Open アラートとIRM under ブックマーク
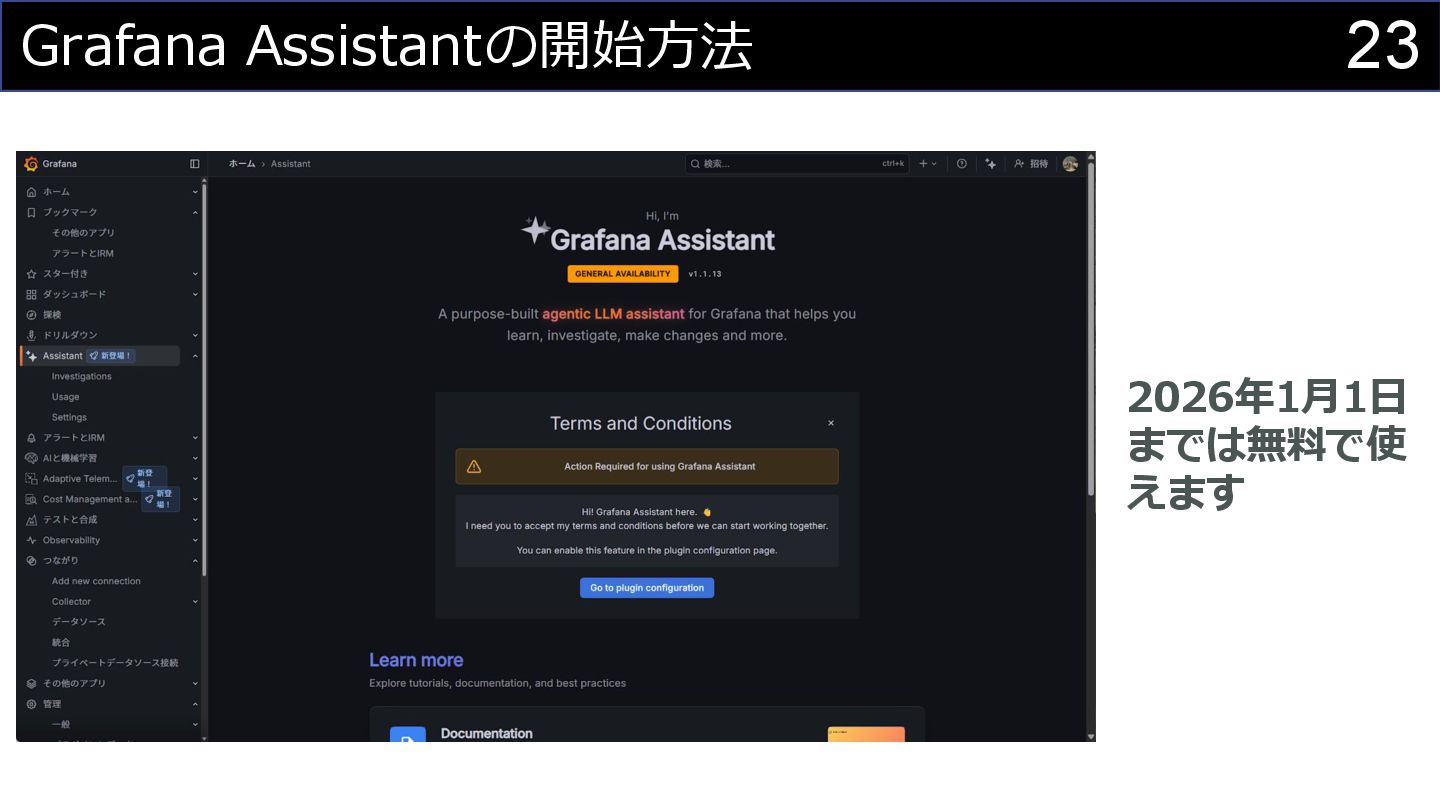Screen dimensions: 1440x810 click(x=83, y=253)
